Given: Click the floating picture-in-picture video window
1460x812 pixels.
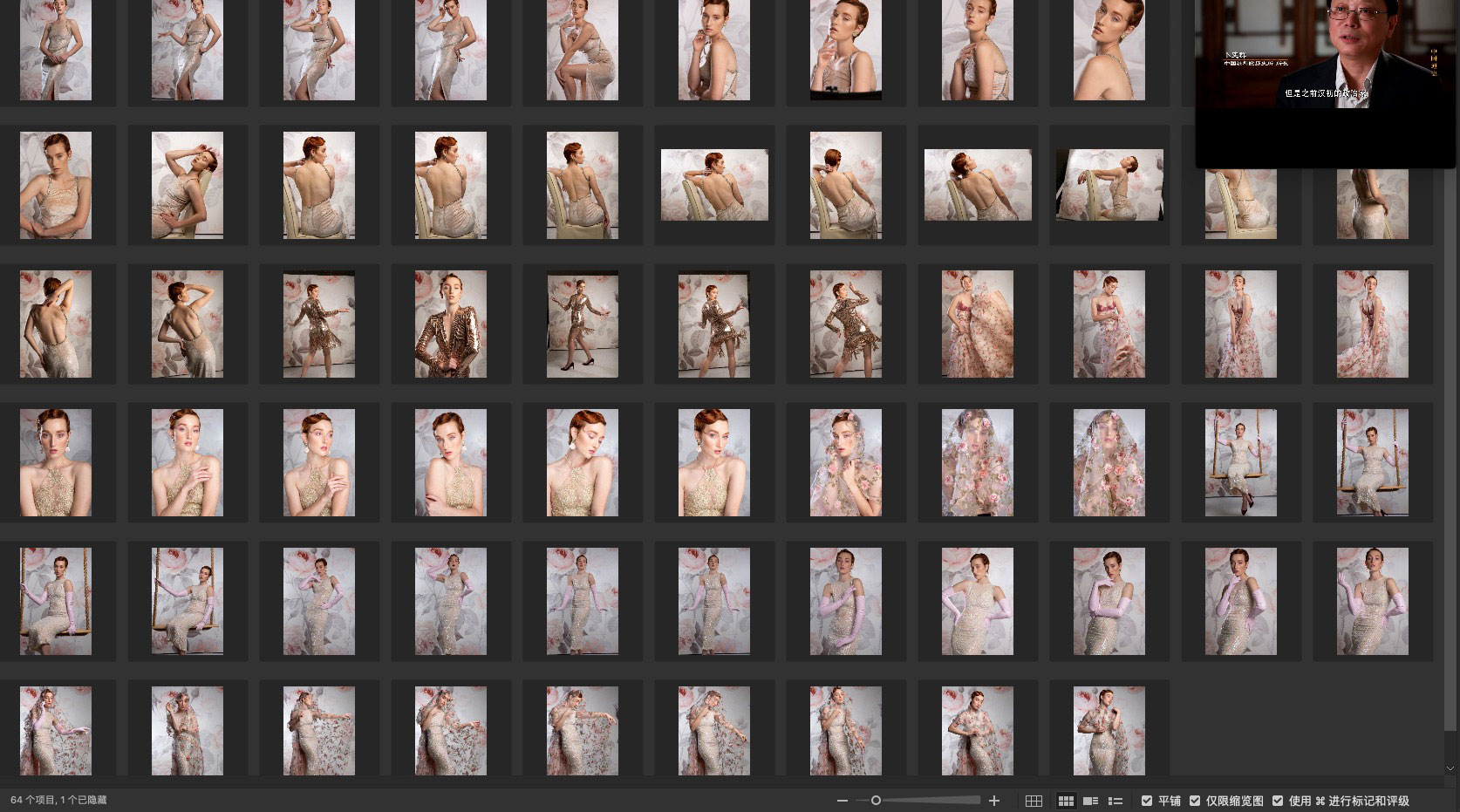Looking at the screenshot, I should (x=1325, y=83).
